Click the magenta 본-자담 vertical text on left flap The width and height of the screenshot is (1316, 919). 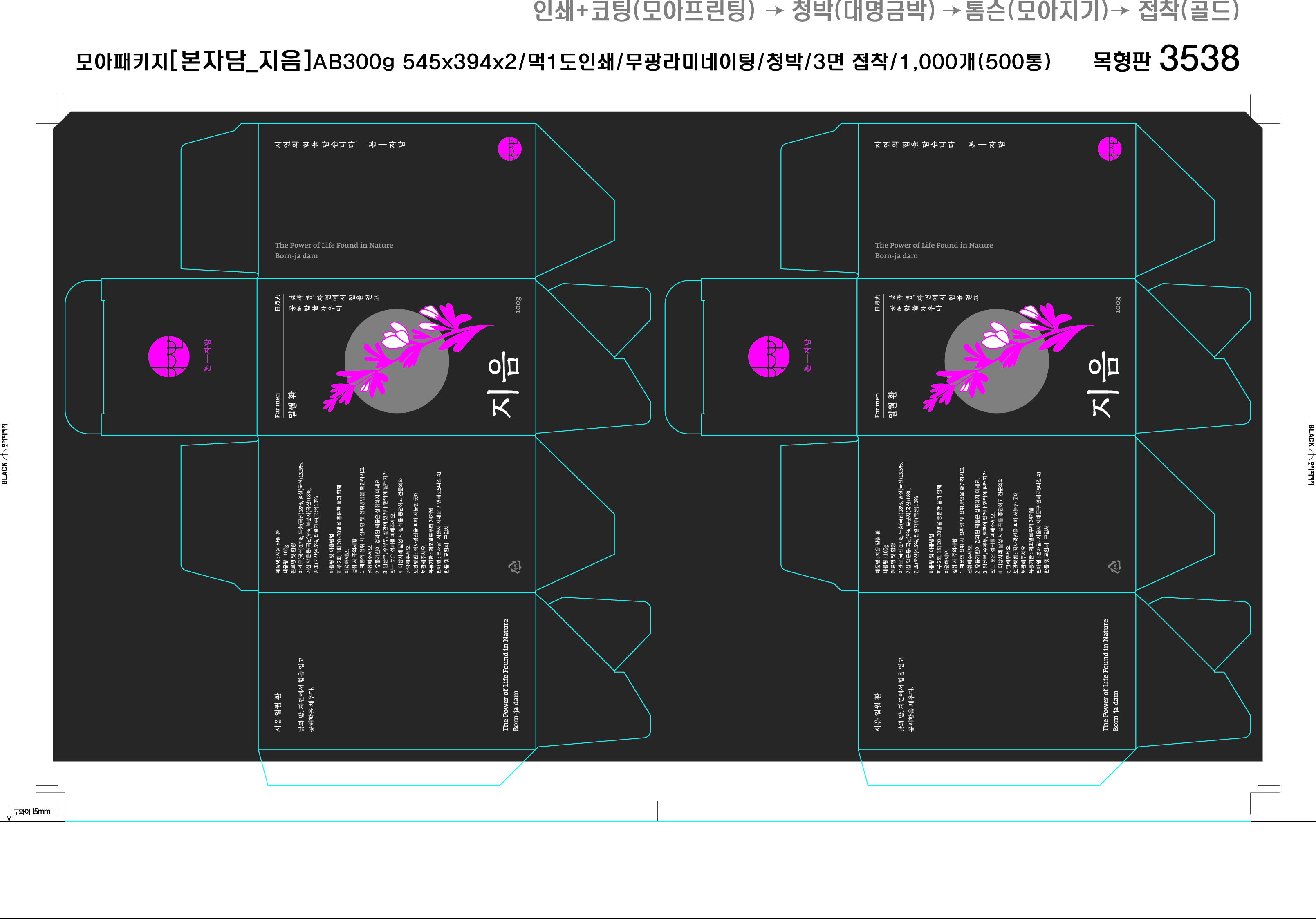coord(208,355)
